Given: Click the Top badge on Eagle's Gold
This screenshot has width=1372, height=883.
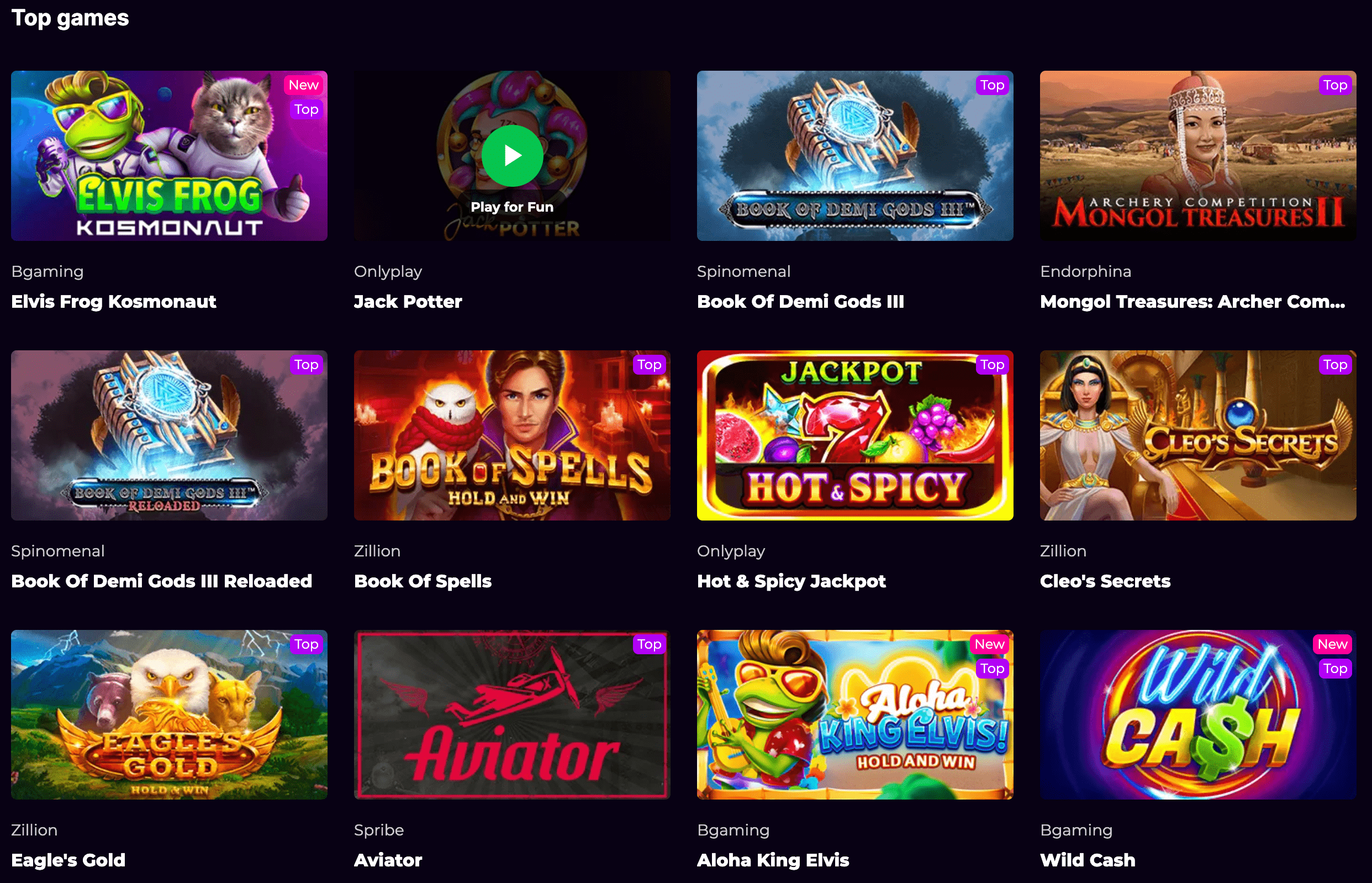Looking at the screenshot, I should click(x=307, y=644).
